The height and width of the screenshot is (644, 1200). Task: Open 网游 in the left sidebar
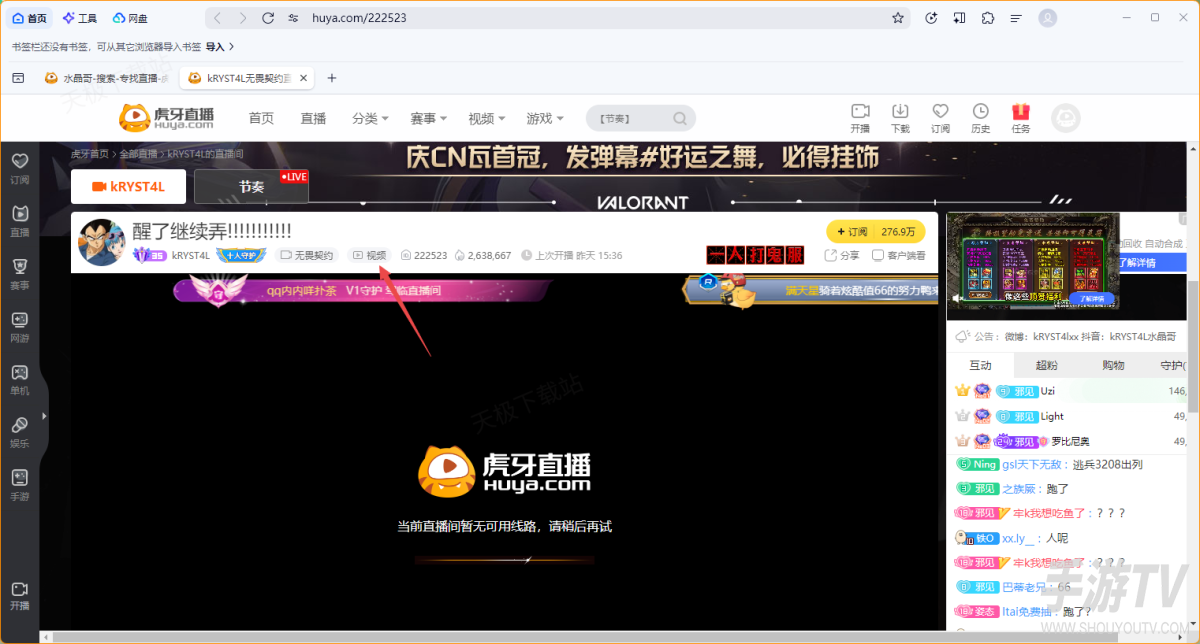pyautogui.click(x=20, y=326)
